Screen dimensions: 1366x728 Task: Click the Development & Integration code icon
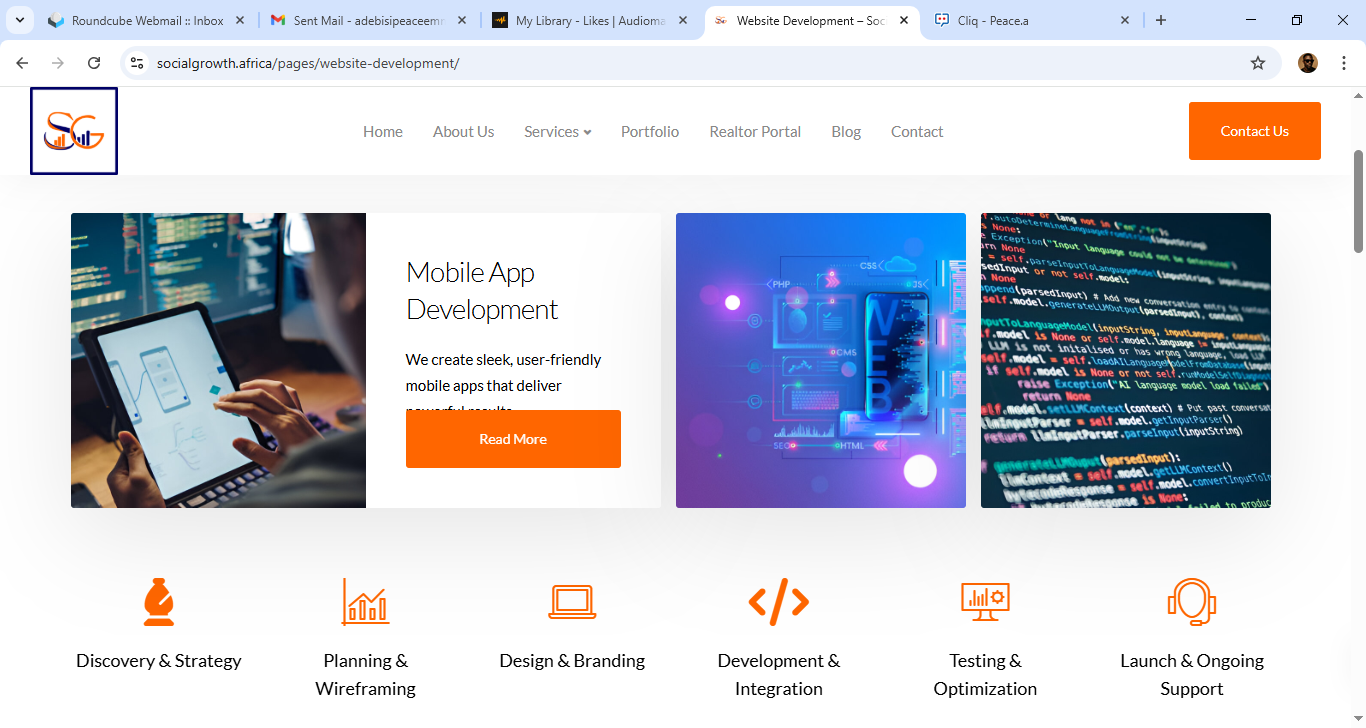click(778, 602)
